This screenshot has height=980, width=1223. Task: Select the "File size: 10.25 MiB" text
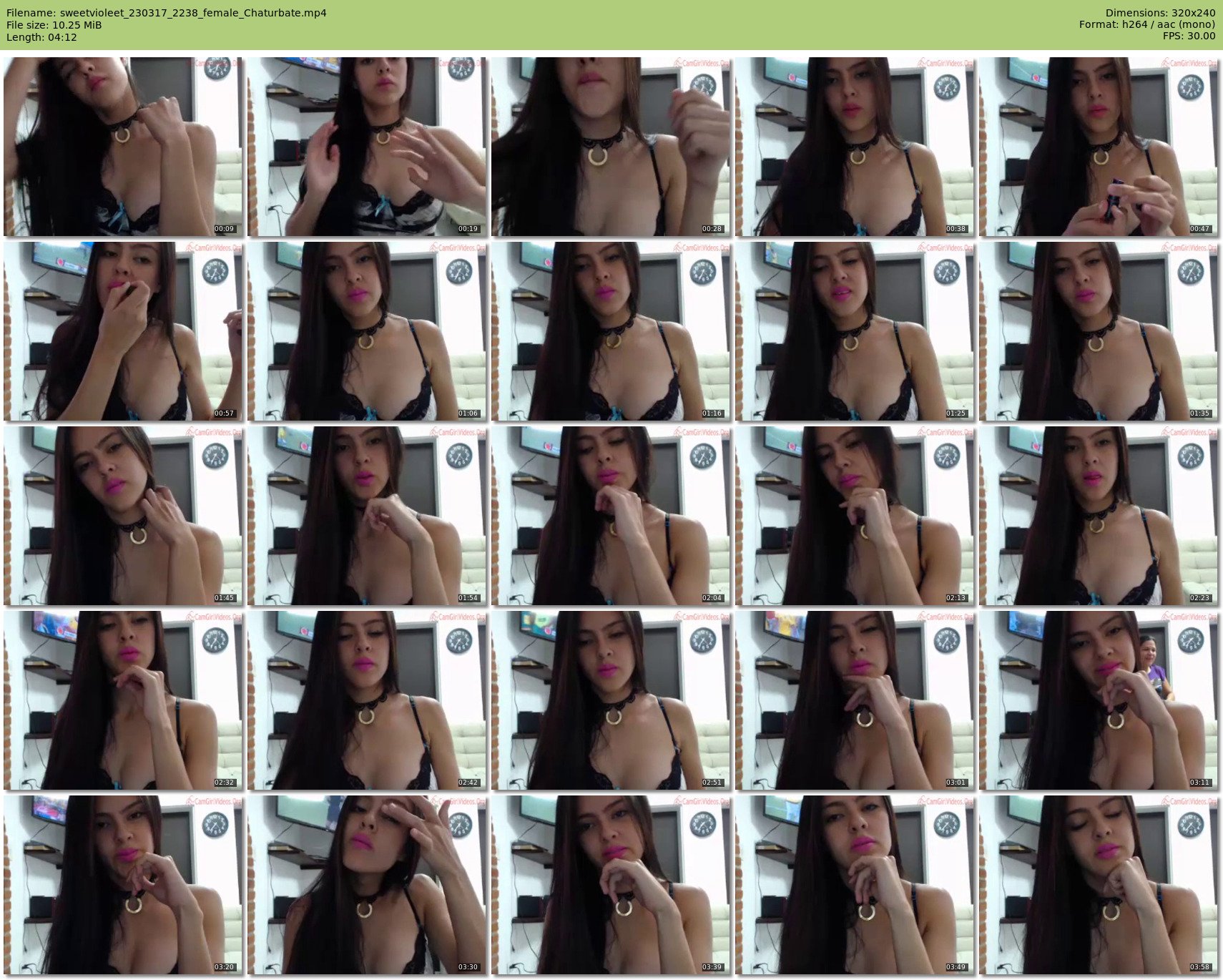click(54, 25)
